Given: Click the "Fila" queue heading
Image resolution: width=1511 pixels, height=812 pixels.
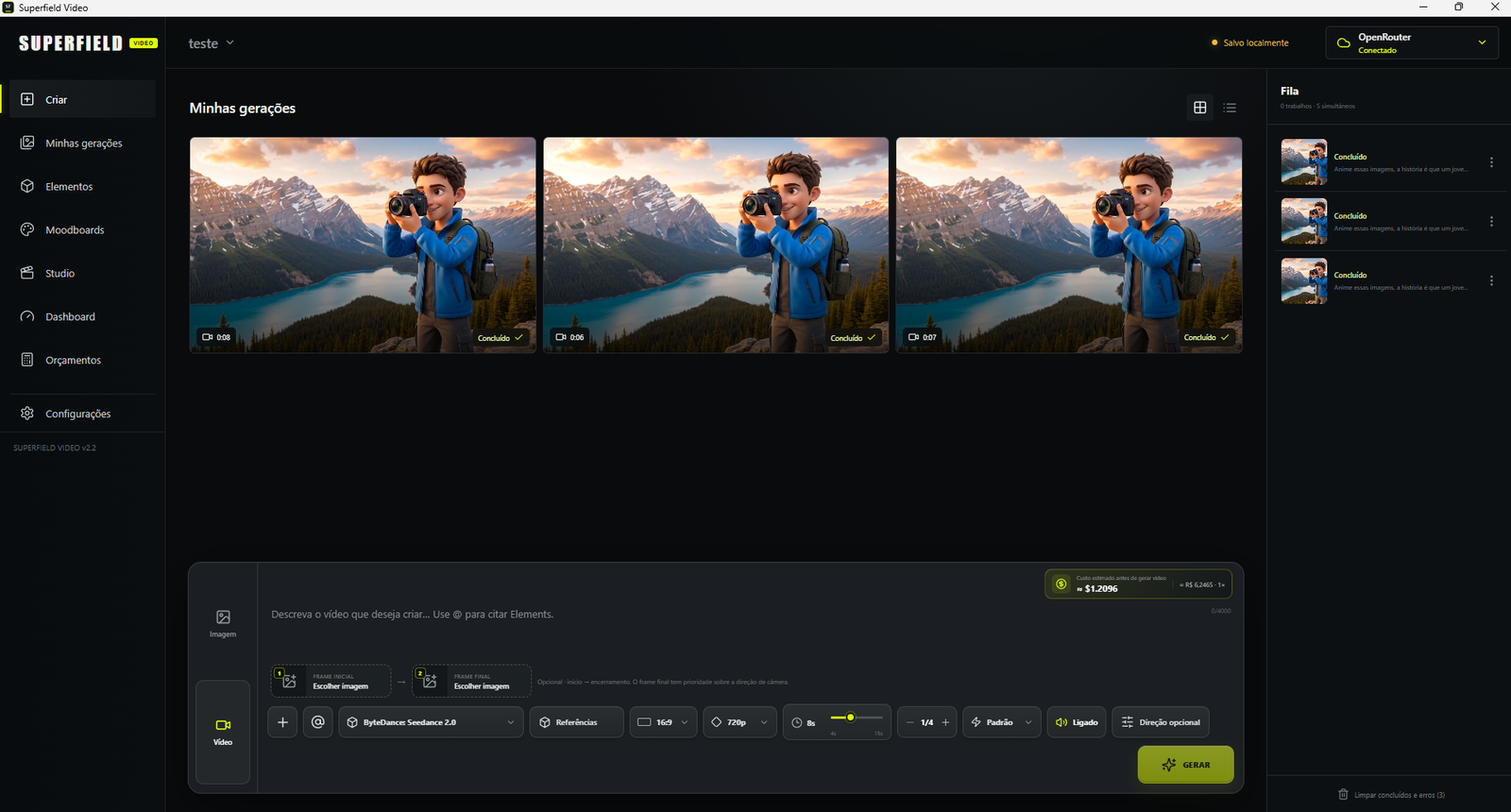Looking at the screenshot, I should [x=1289, y=91].
